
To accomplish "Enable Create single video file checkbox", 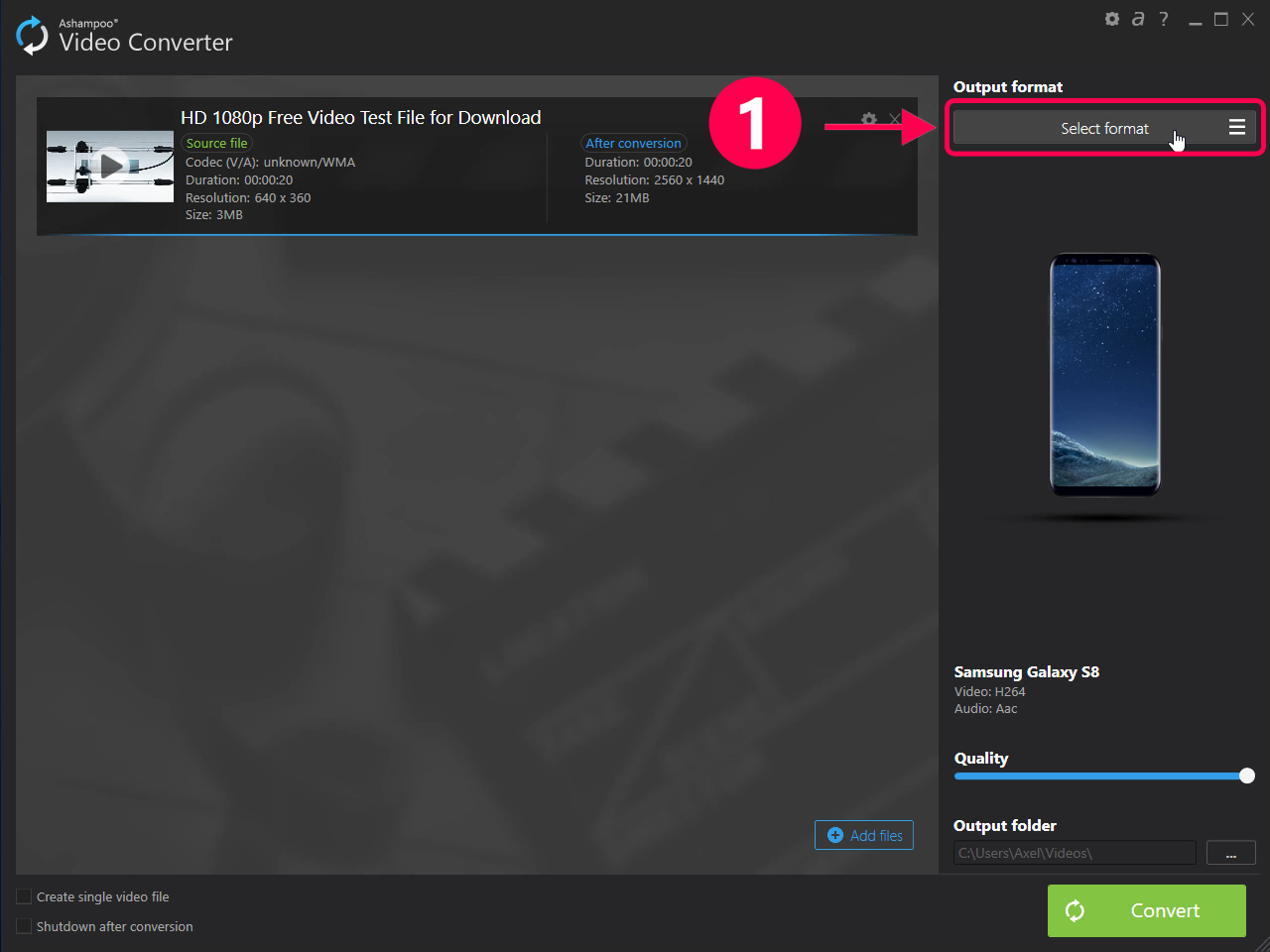I will click(x=24, y=896).
